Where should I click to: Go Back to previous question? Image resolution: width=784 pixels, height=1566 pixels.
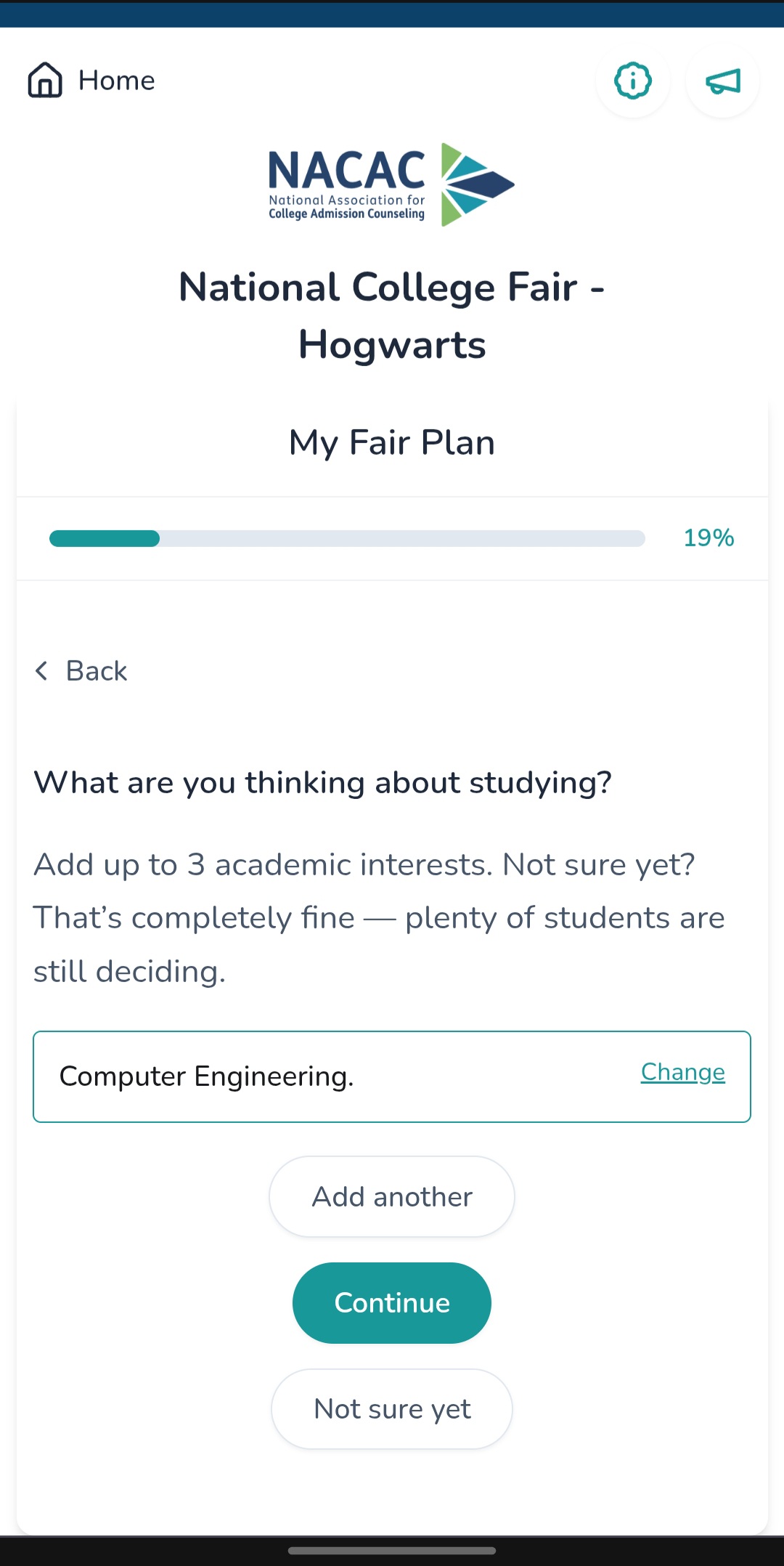click(x=81, y=670)
